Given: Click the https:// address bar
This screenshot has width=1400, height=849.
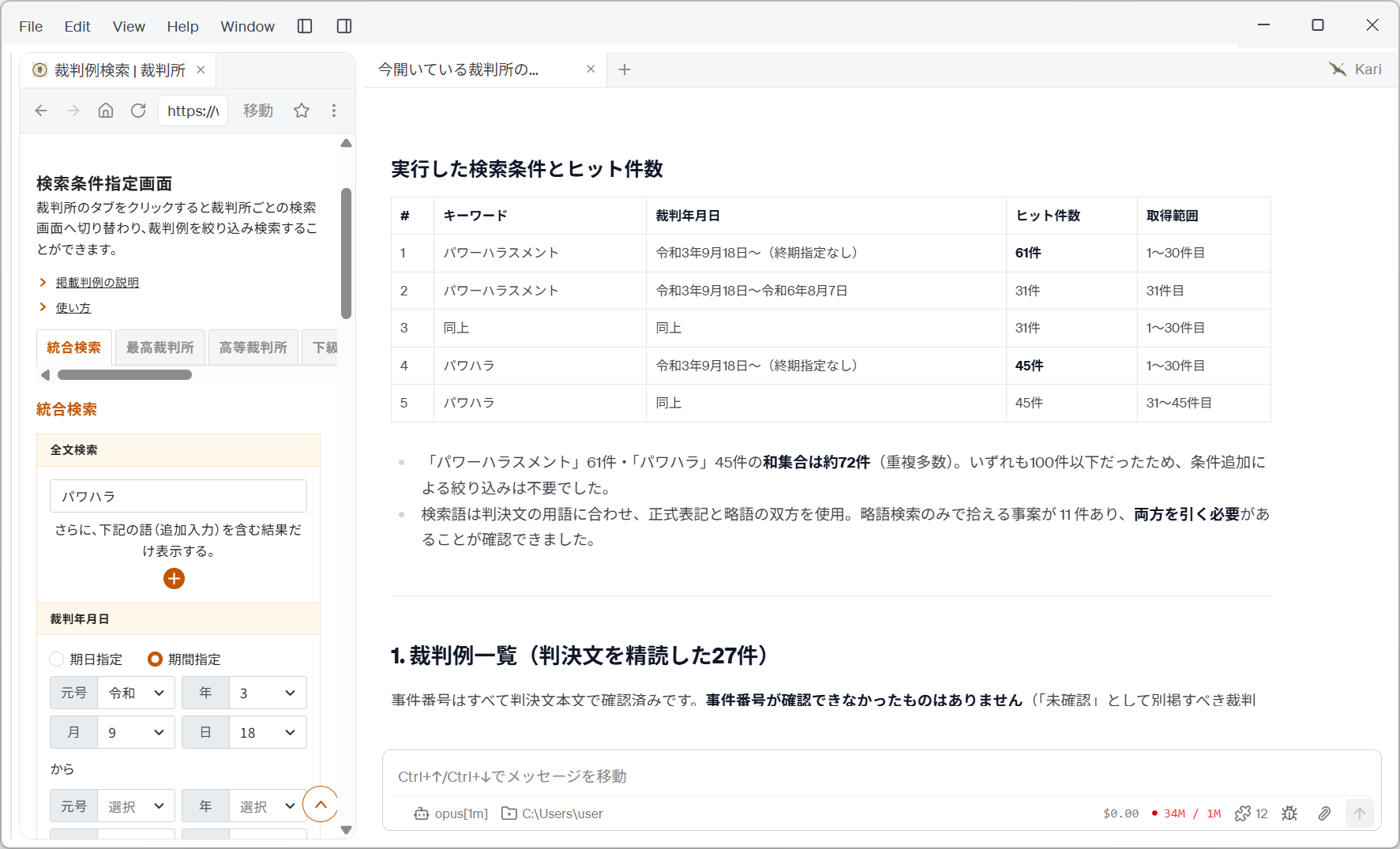Looking at the screenshot, I should 193,111.
